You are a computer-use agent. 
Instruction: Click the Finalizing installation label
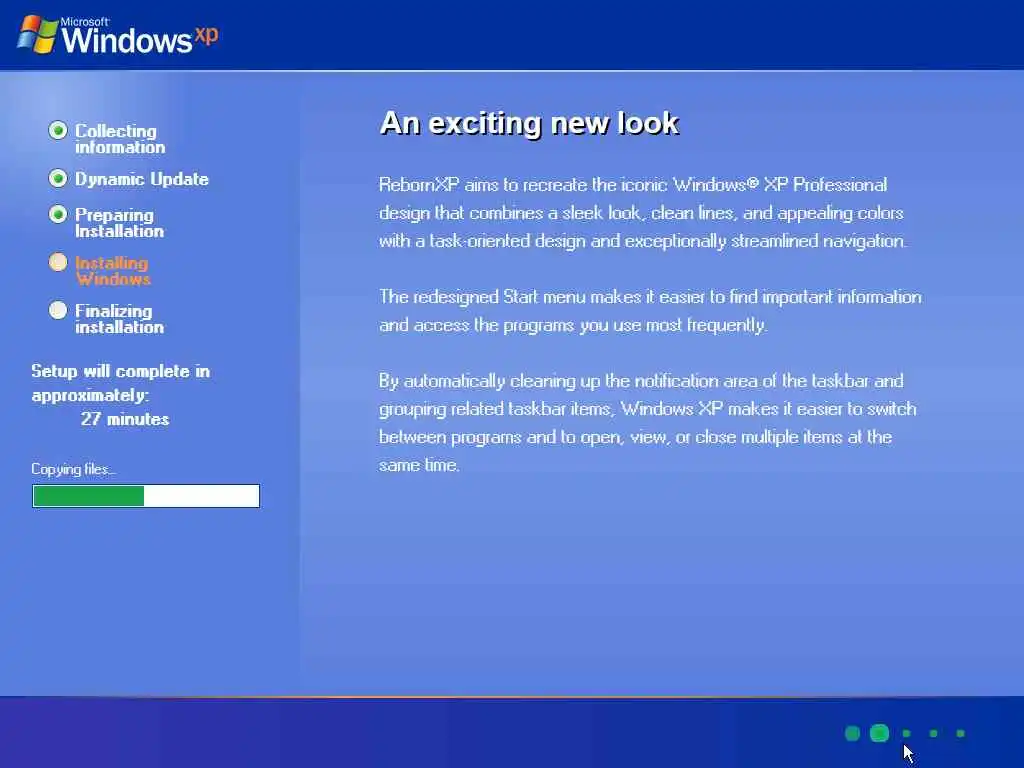coord(120,319)
